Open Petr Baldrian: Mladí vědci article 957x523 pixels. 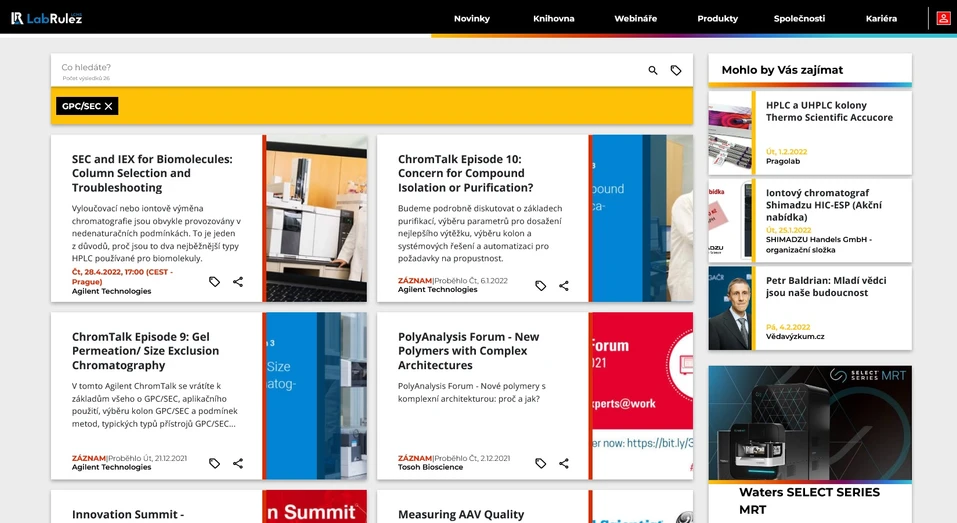pos(826,286)
